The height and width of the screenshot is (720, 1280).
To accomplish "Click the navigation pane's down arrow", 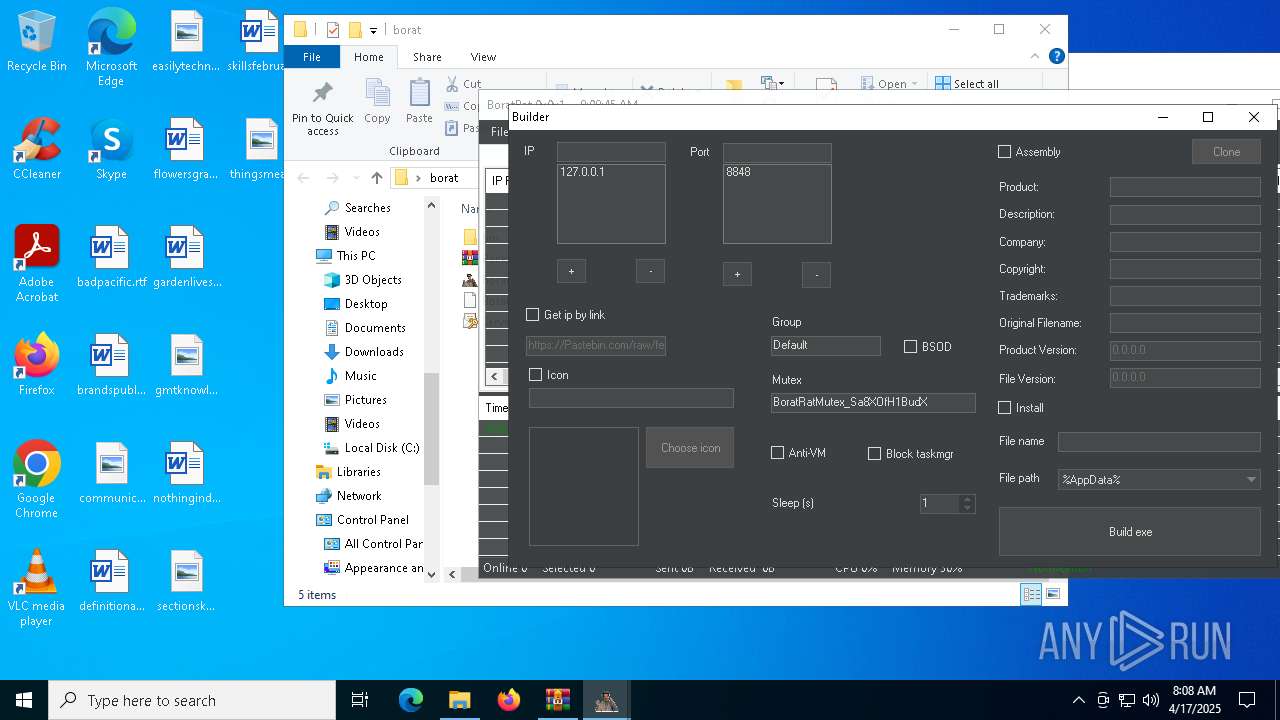I will tap(432, 574).
